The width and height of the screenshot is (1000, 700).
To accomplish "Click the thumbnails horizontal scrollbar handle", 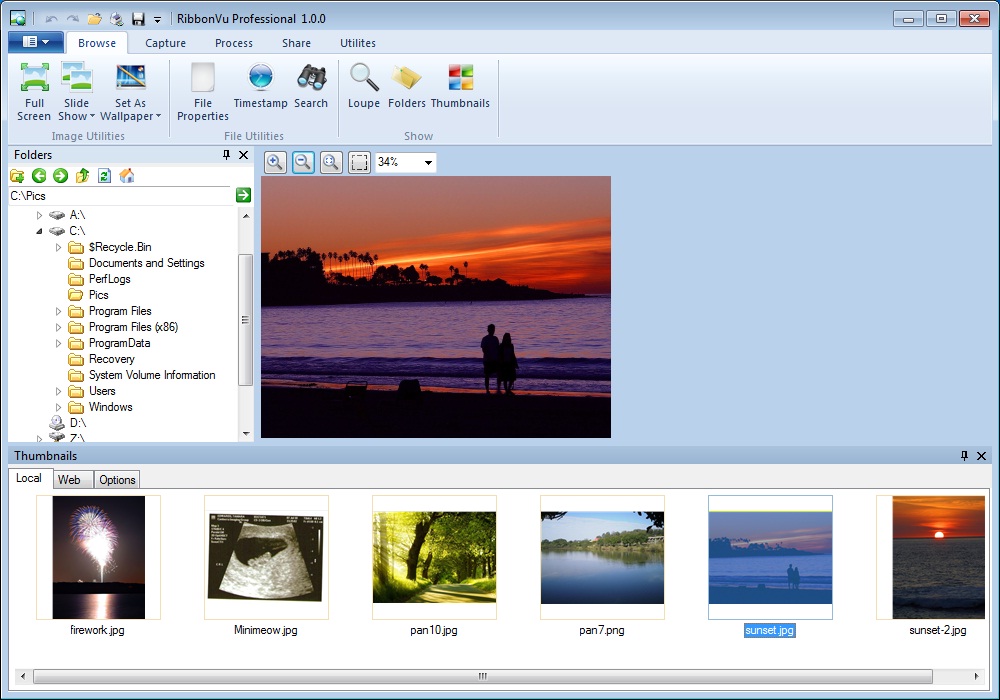I will click(483, 676).
